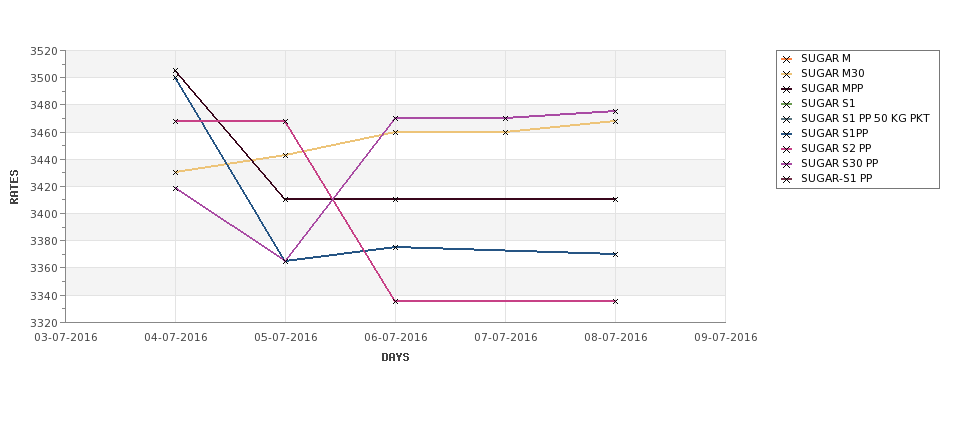This screenshot has height=429, width=975.
Task: Click the SUGAR-S1 PP legend marker icon
Action: [787, 178]
